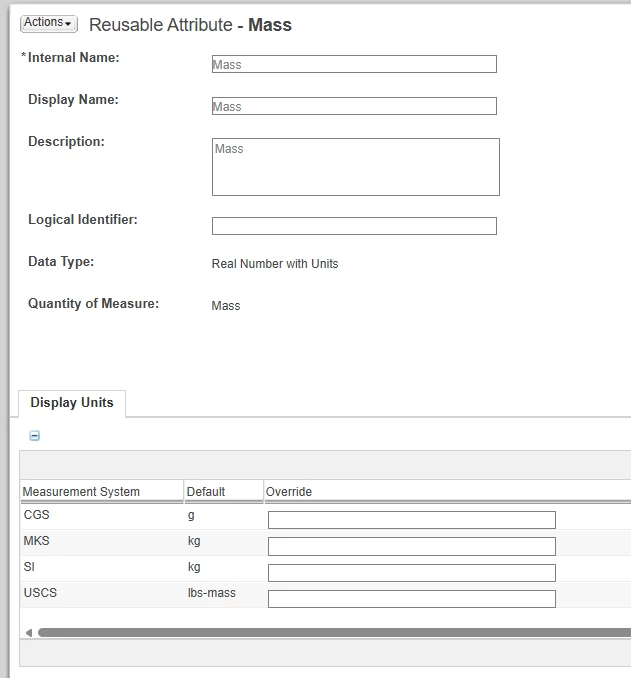The height and width of the screenshot is (678, 631).
Task: Click the Real Number with Units text
Action: (x=275, y=264)
